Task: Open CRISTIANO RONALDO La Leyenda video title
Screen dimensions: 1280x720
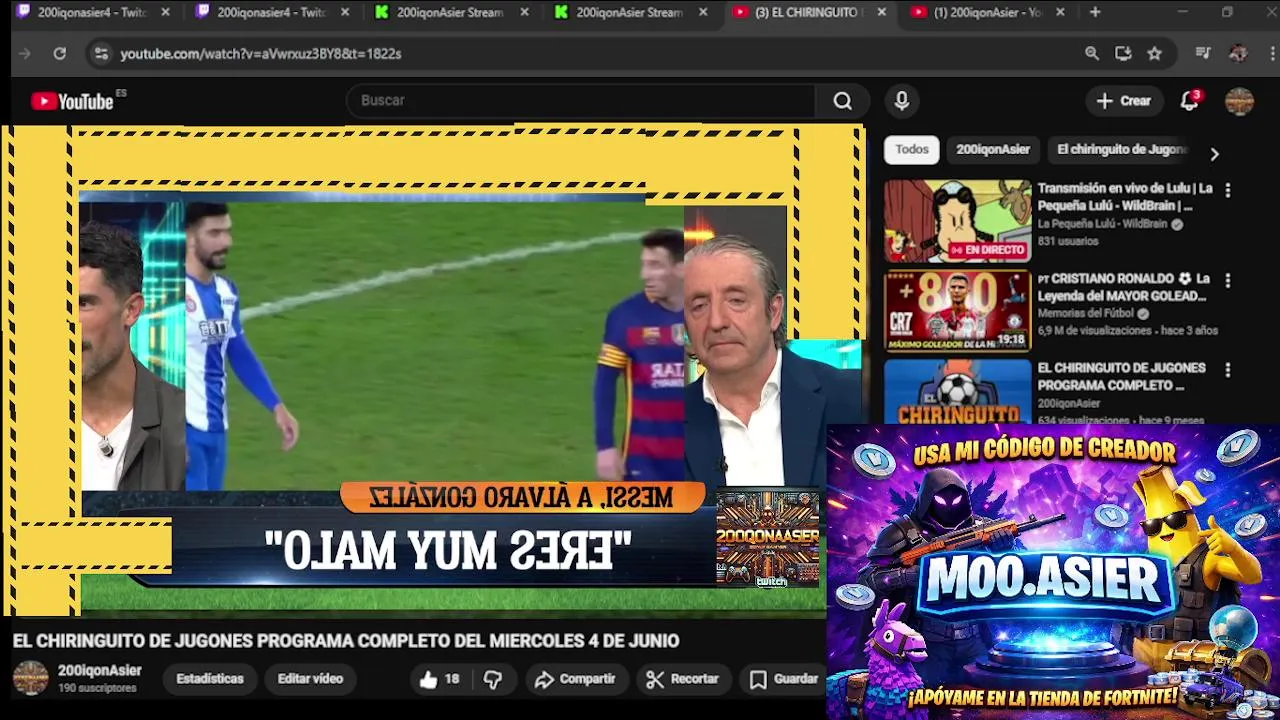Action: point(1124,287)
